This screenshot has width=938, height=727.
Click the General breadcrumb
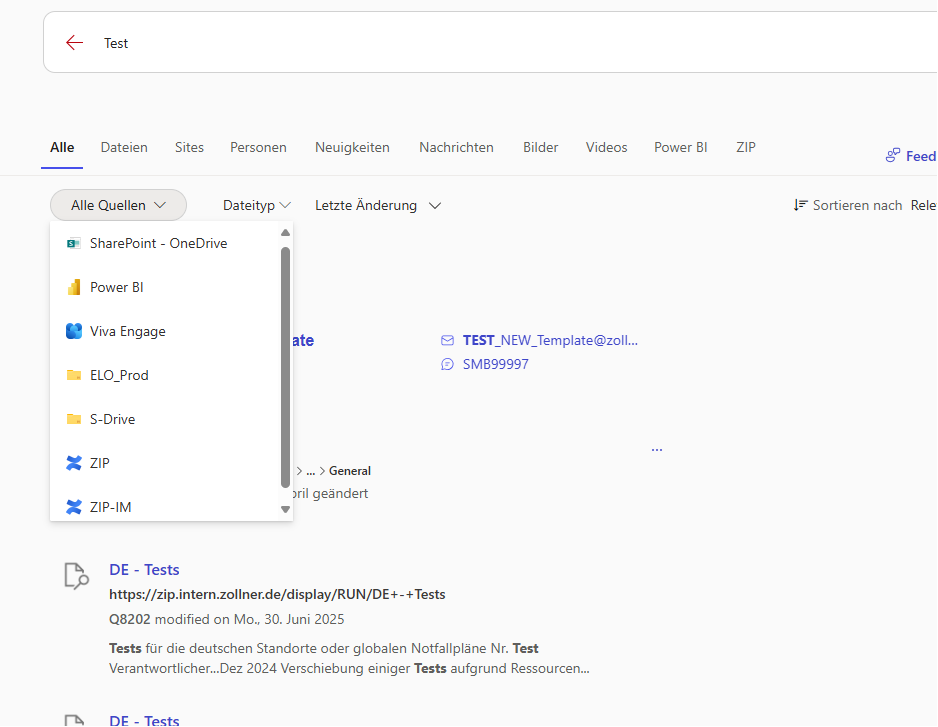point(350,471)
